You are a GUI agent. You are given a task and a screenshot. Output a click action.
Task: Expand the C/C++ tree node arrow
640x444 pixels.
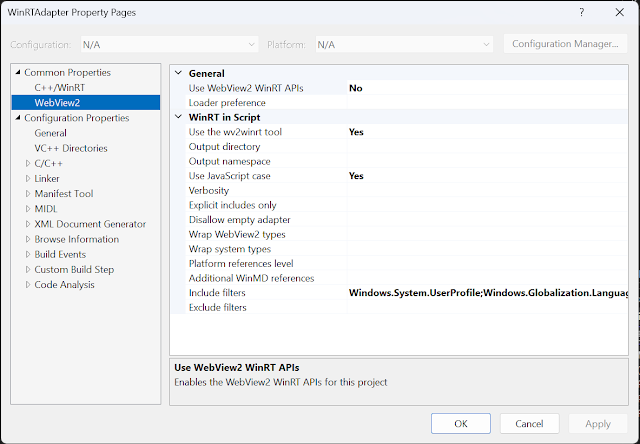[x=28, y=163]
